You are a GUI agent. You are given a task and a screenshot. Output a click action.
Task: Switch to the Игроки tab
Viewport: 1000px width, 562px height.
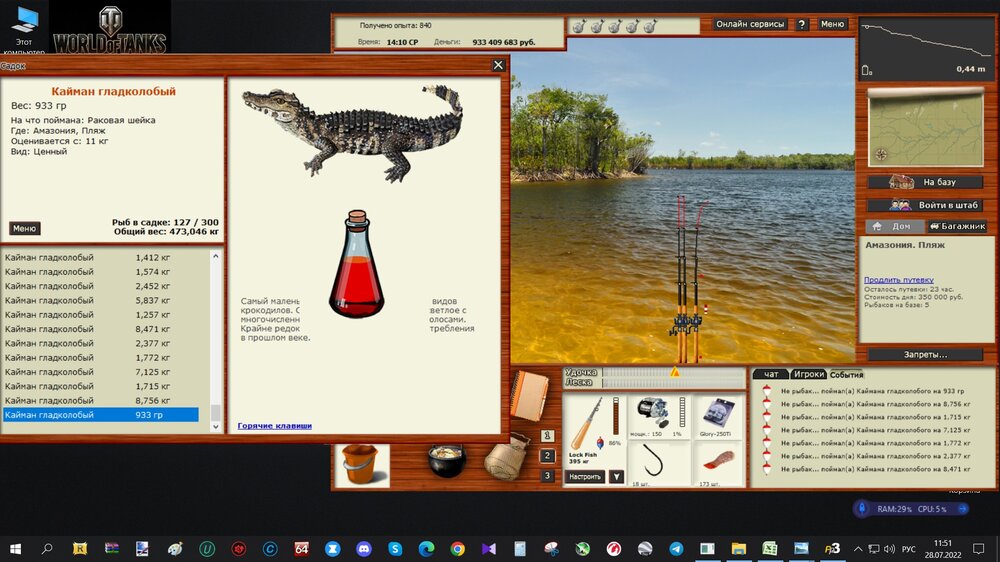coord(808,374)
